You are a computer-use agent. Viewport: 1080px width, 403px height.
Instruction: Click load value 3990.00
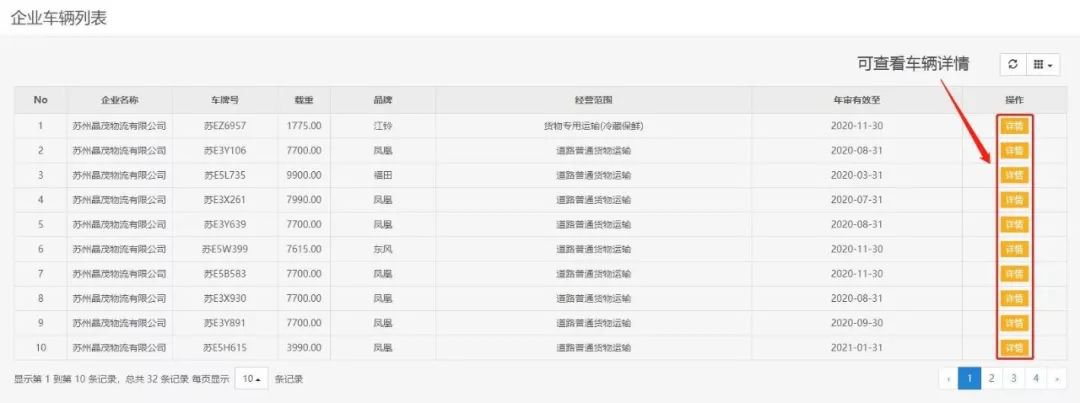tap(304, 348)
